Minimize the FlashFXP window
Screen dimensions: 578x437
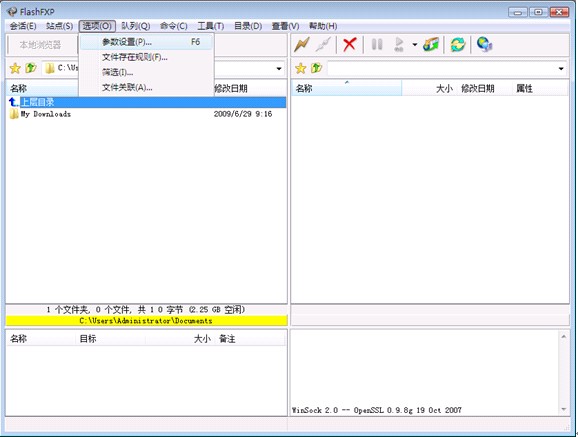[518, 12]
